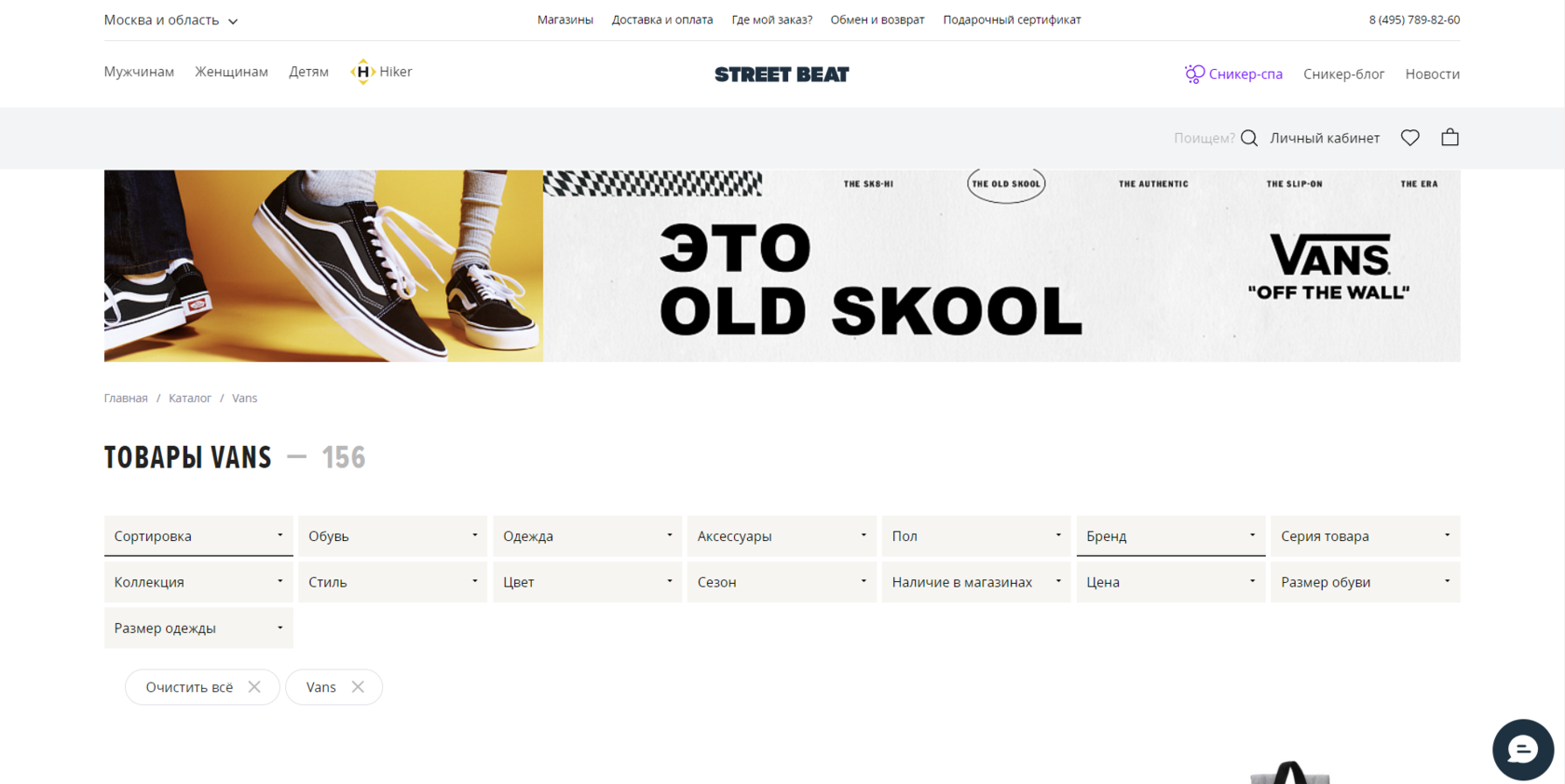Click the search magnifier icon
The width and height of the screenshot is (1565, 784).
point(1249,138)
